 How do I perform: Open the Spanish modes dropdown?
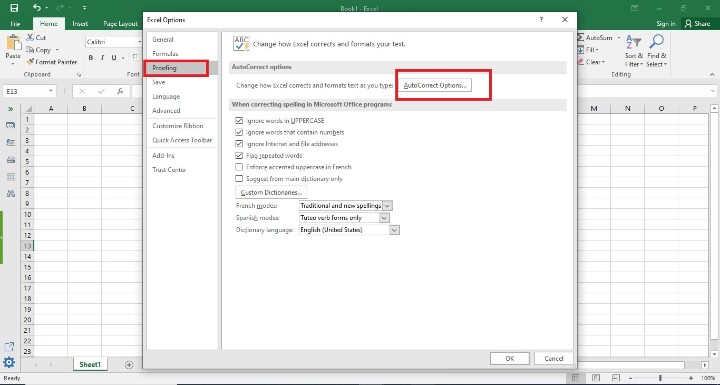click(384, 218)
